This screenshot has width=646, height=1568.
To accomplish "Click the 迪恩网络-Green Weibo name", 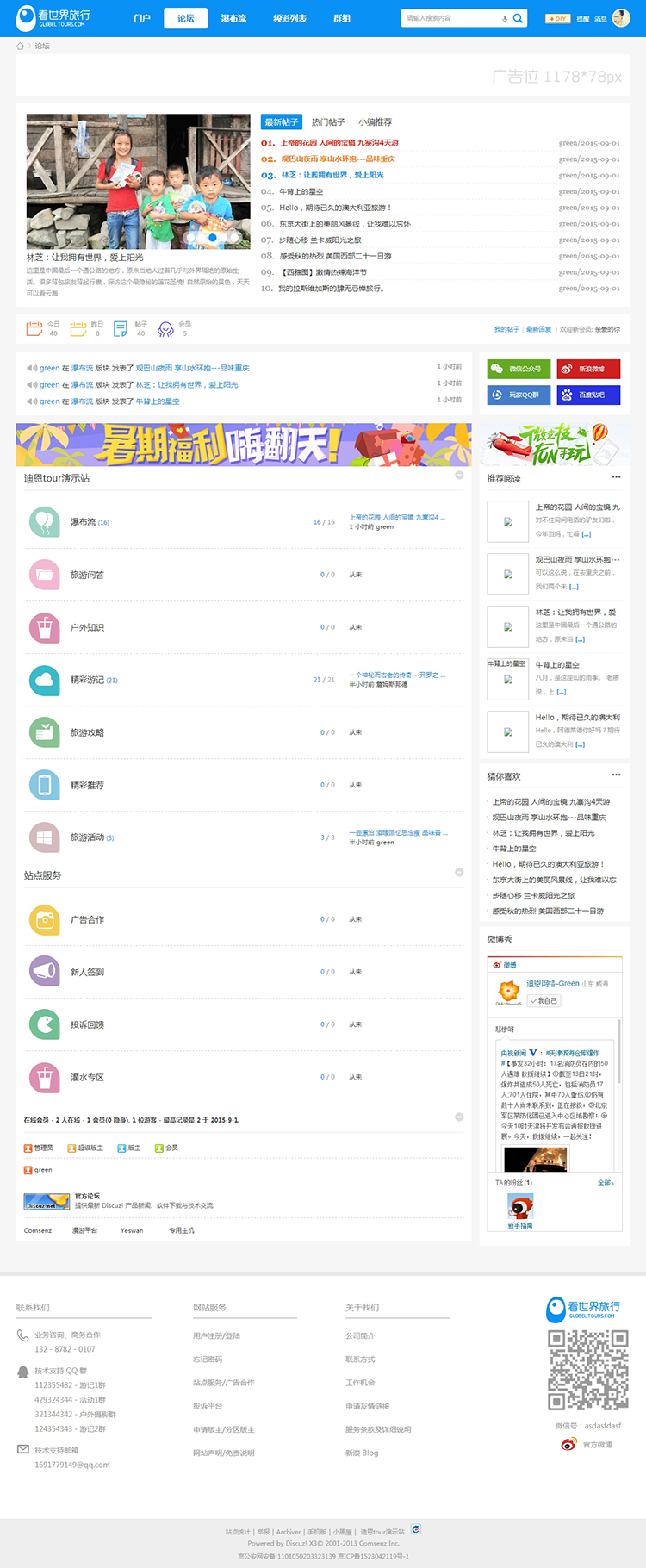I will pyautogui.click(x=553, y=983).
